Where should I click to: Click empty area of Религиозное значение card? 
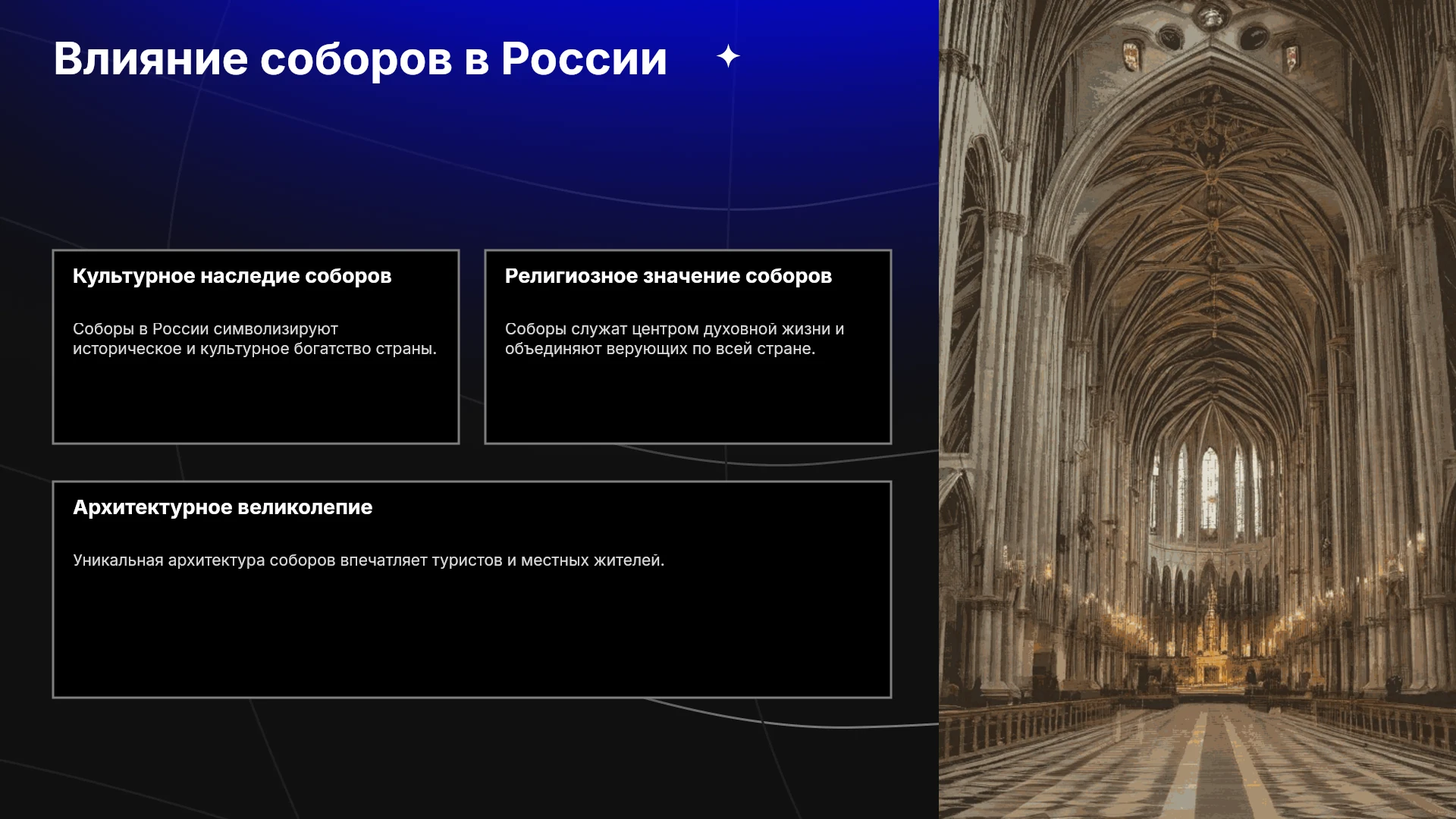[x=688, y=402]
